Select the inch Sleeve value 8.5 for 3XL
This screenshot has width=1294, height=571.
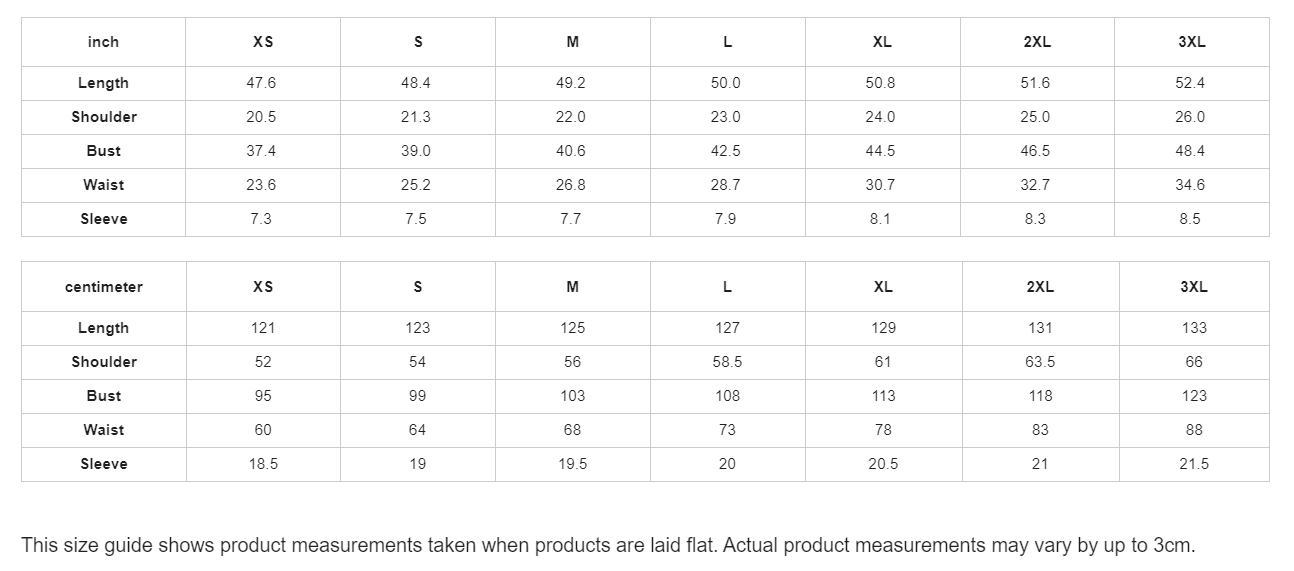(1190, 219)
